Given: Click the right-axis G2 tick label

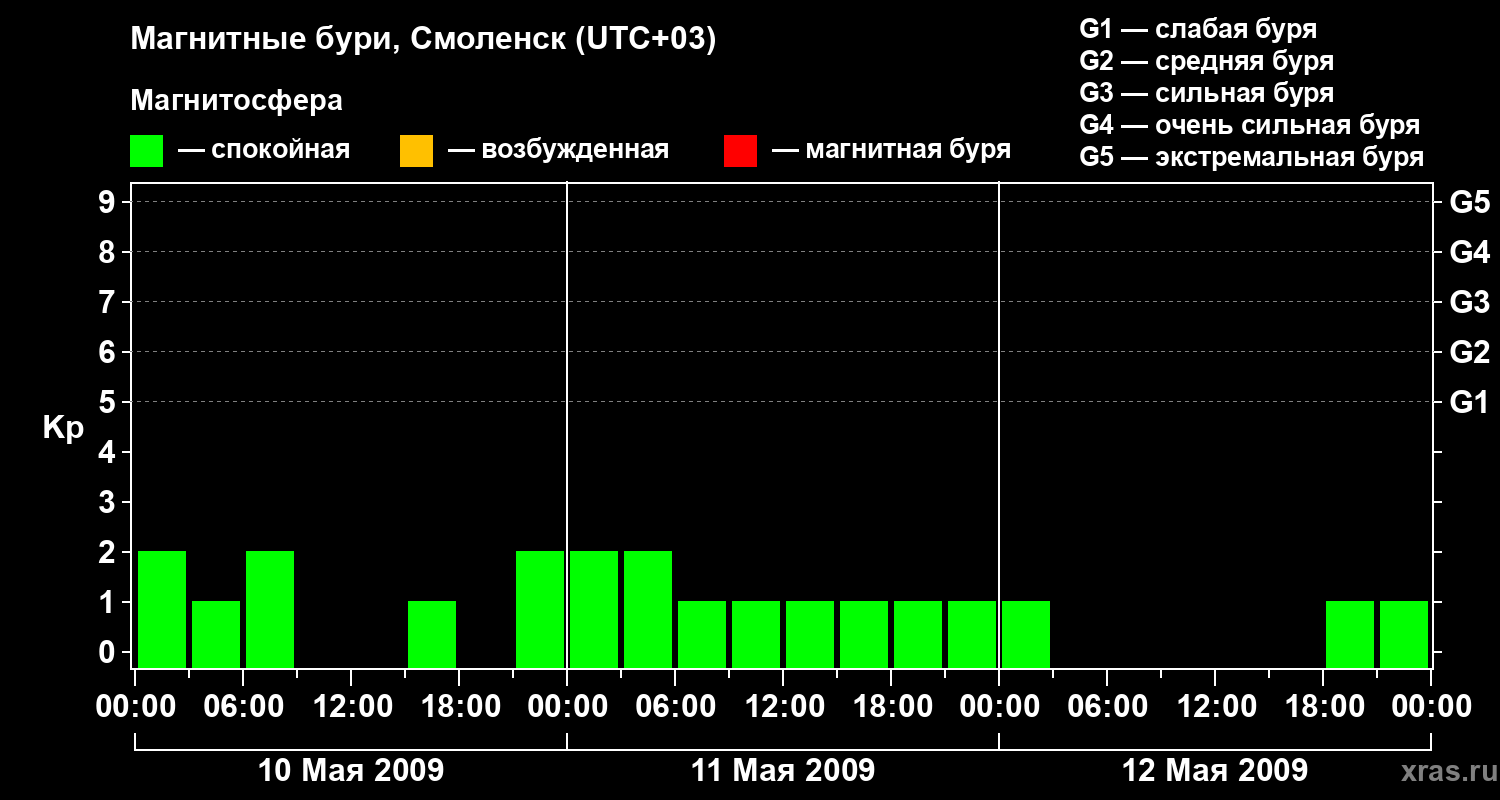Looking at the screenshot, I should tap(1469, 352).
